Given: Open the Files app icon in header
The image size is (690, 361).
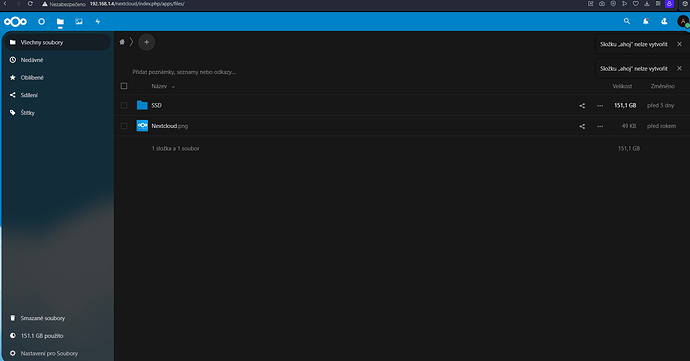Looking at the screenshot, I should pos(60,22).
